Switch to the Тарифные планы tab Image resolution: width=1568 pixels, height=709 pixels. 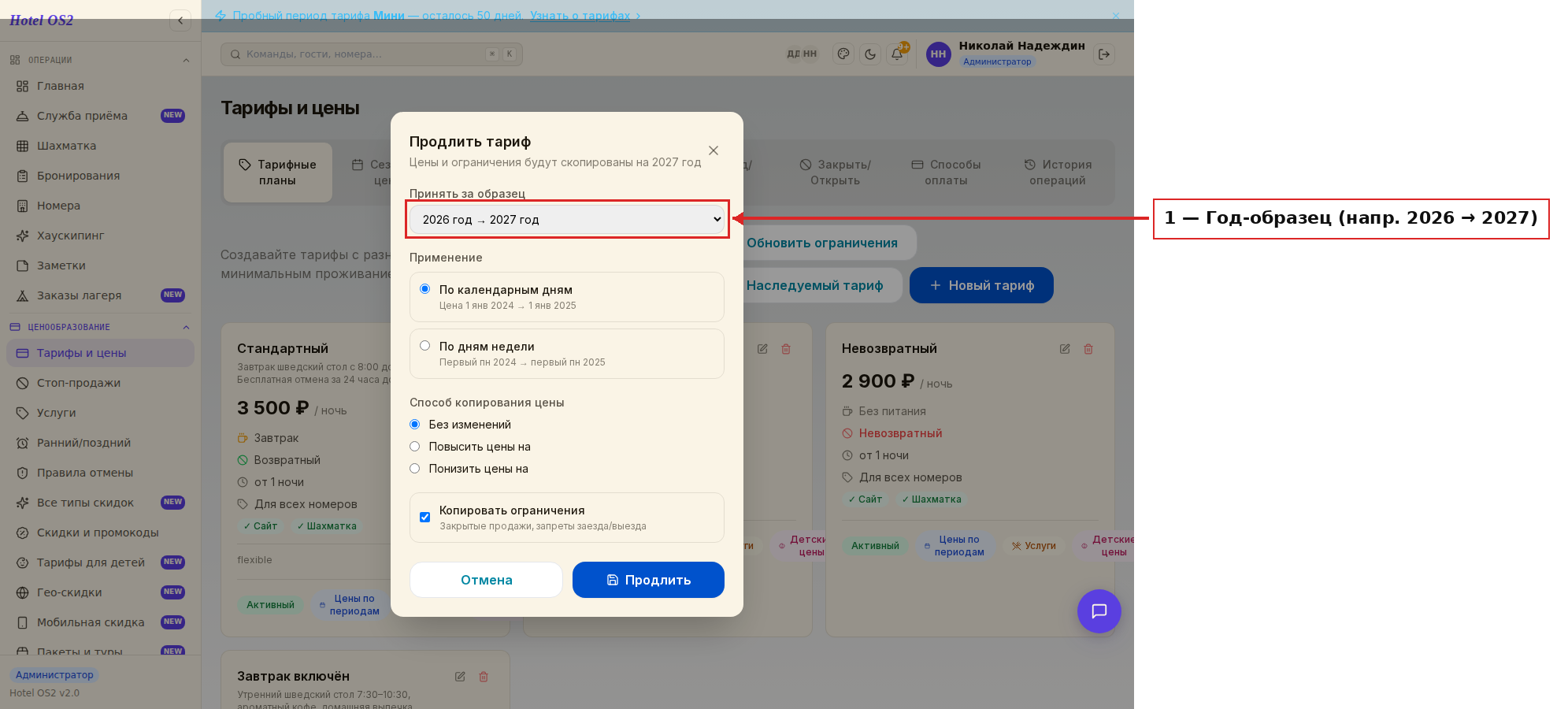(278, 173)
